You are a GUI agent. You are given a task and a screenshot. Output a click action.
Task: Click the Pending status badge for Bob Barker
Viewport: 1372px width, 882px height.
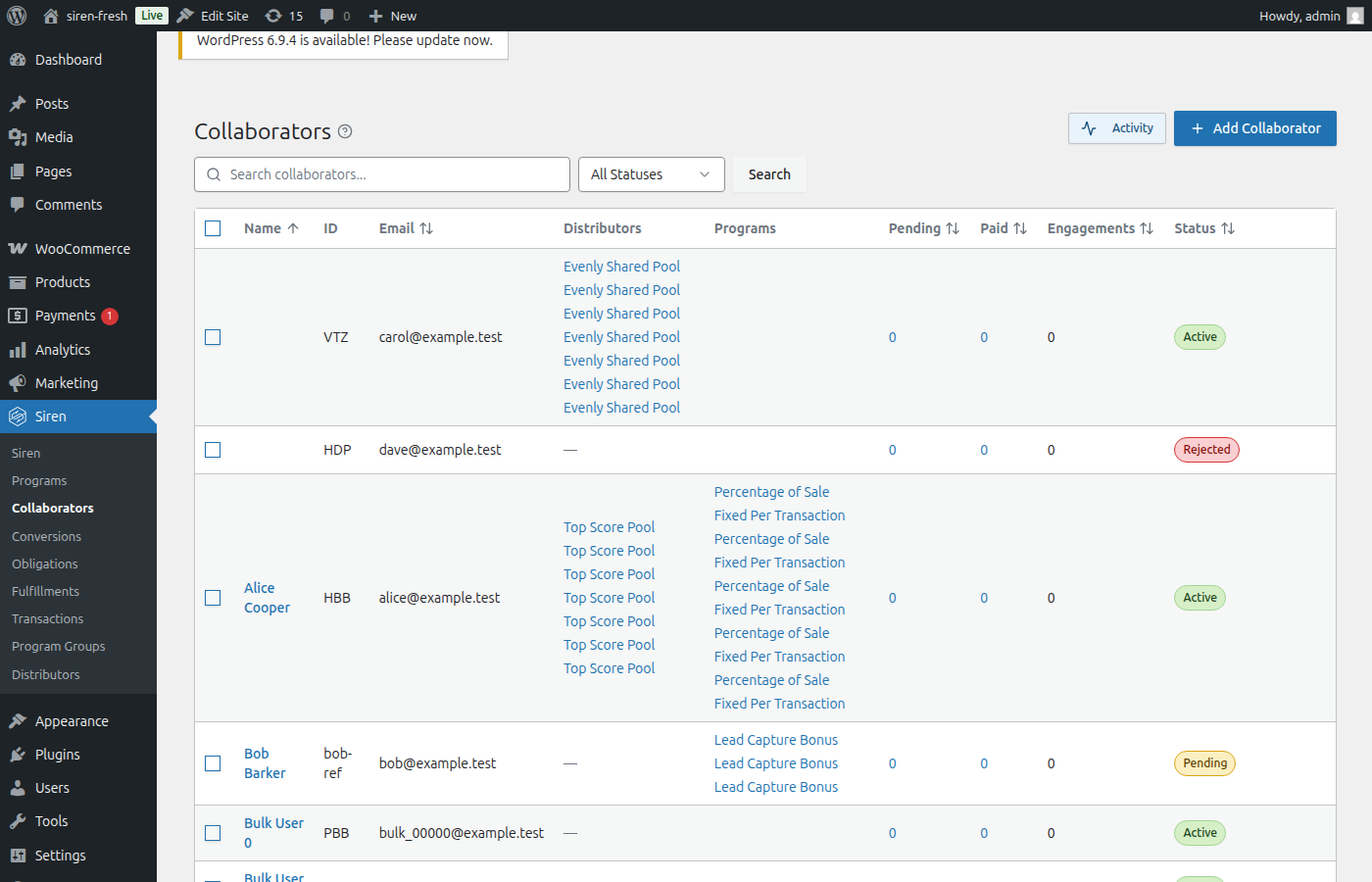1204,763
